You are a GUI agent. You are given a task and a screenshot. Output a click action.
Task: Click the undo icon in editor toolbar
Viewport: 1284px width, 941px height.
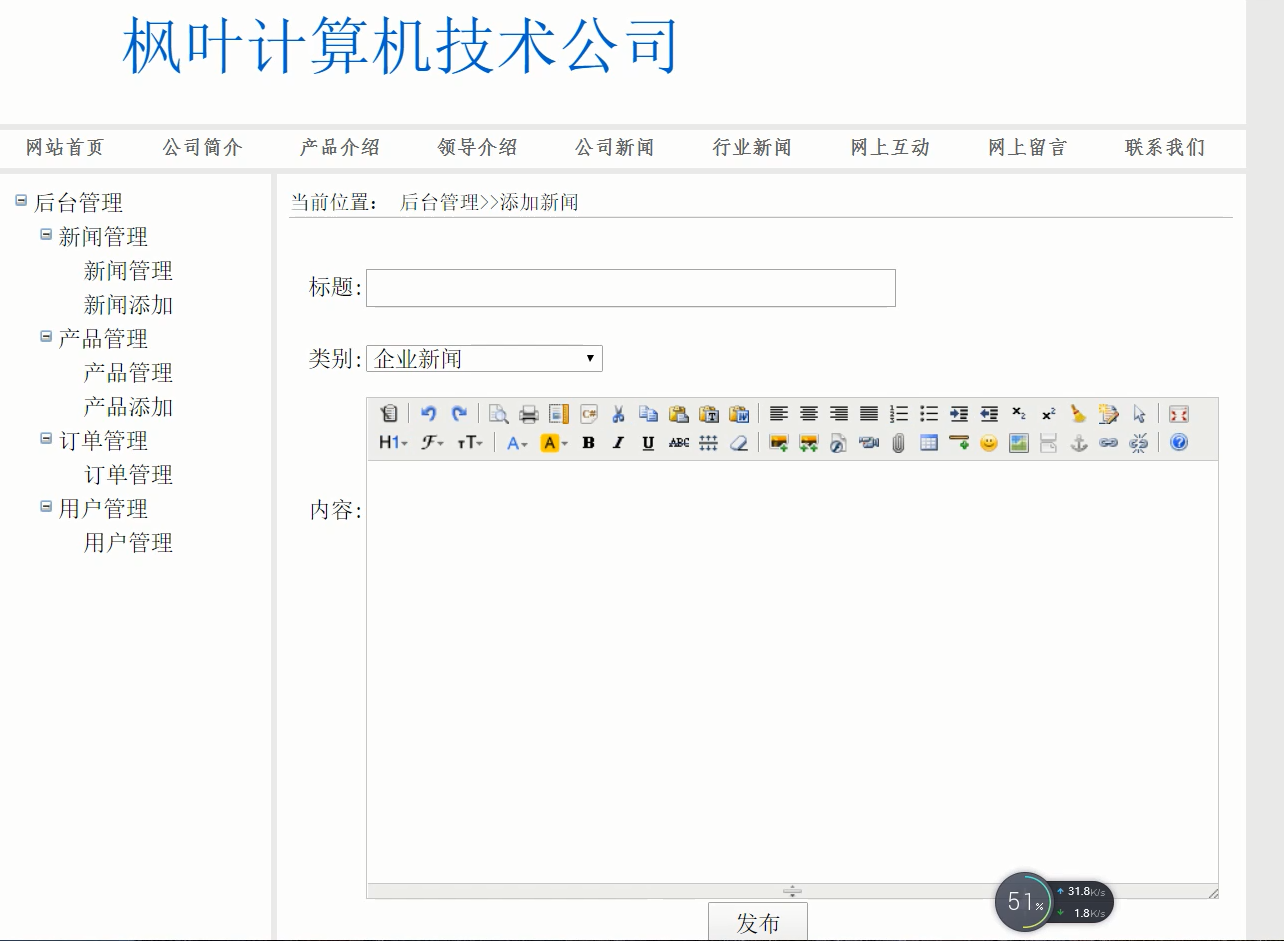(428, 414)
